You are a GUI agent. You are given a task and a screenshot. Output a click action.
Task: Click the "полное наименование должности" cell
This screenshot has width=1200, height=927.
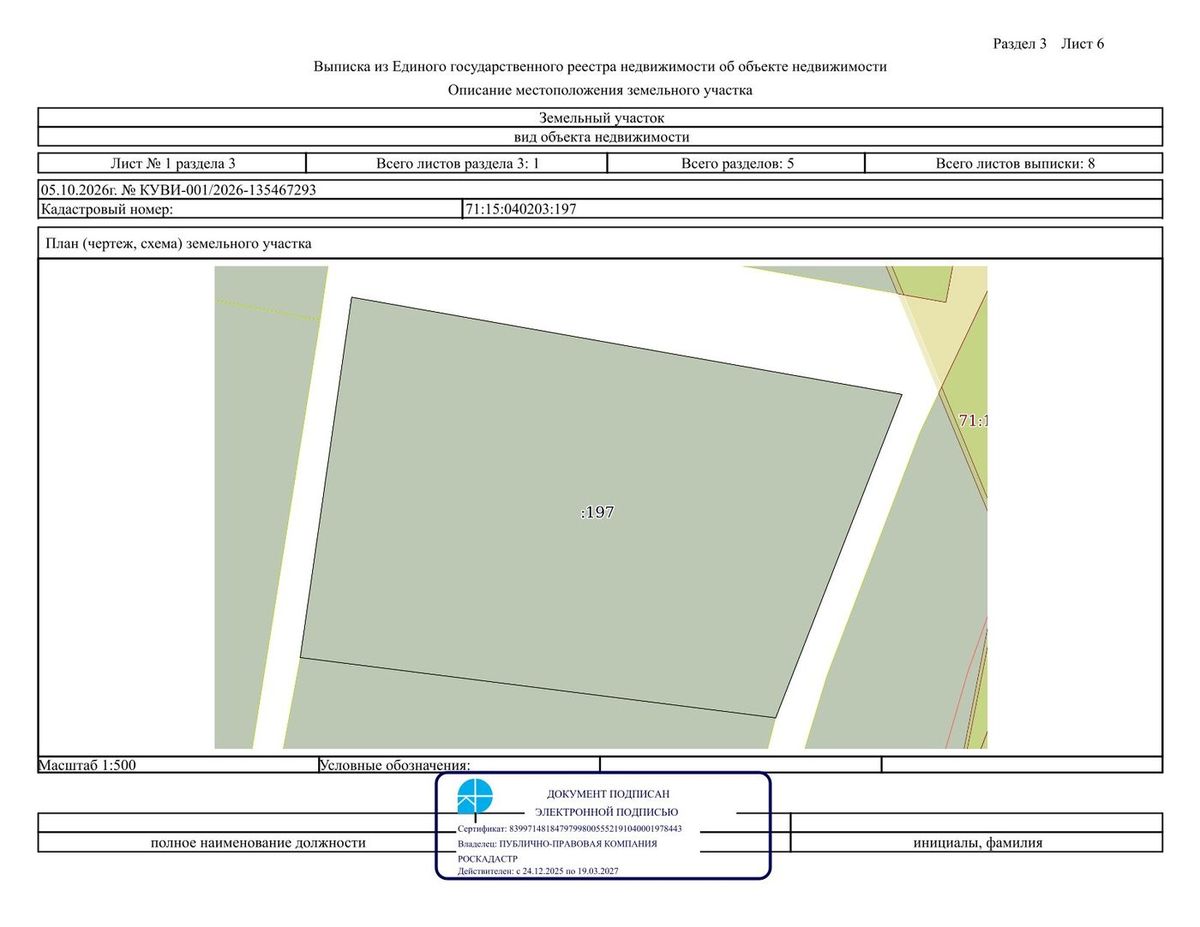[x=258, y=843]
